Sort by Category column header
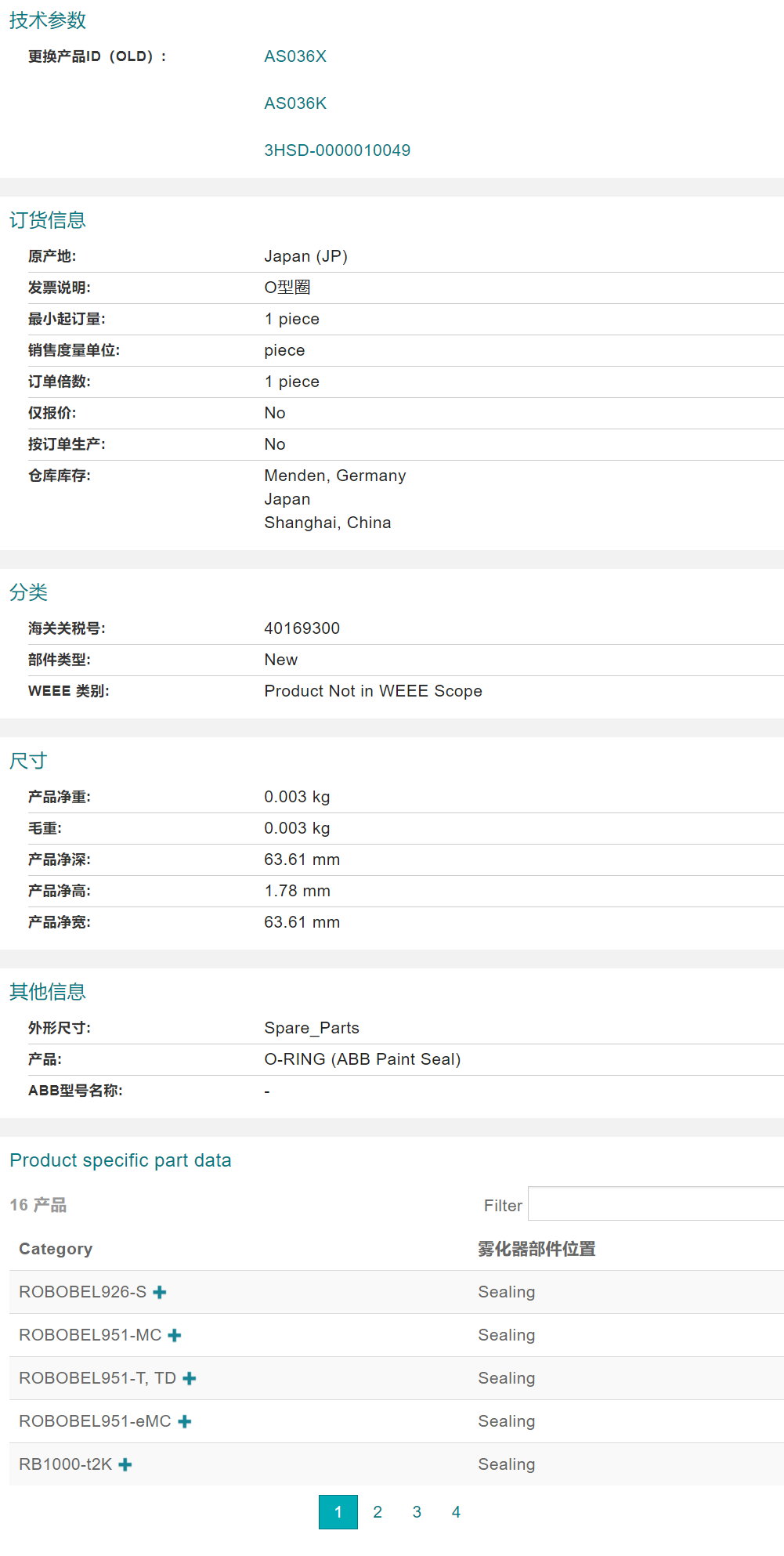The height and width of the screenshot is (1556, 784). coord(56,1249)
